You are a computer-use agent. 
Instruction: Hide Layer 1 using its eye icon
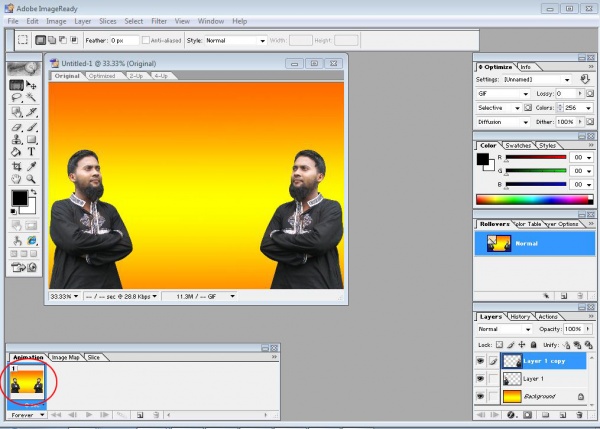pyautogui.click(x=481, y=379)
